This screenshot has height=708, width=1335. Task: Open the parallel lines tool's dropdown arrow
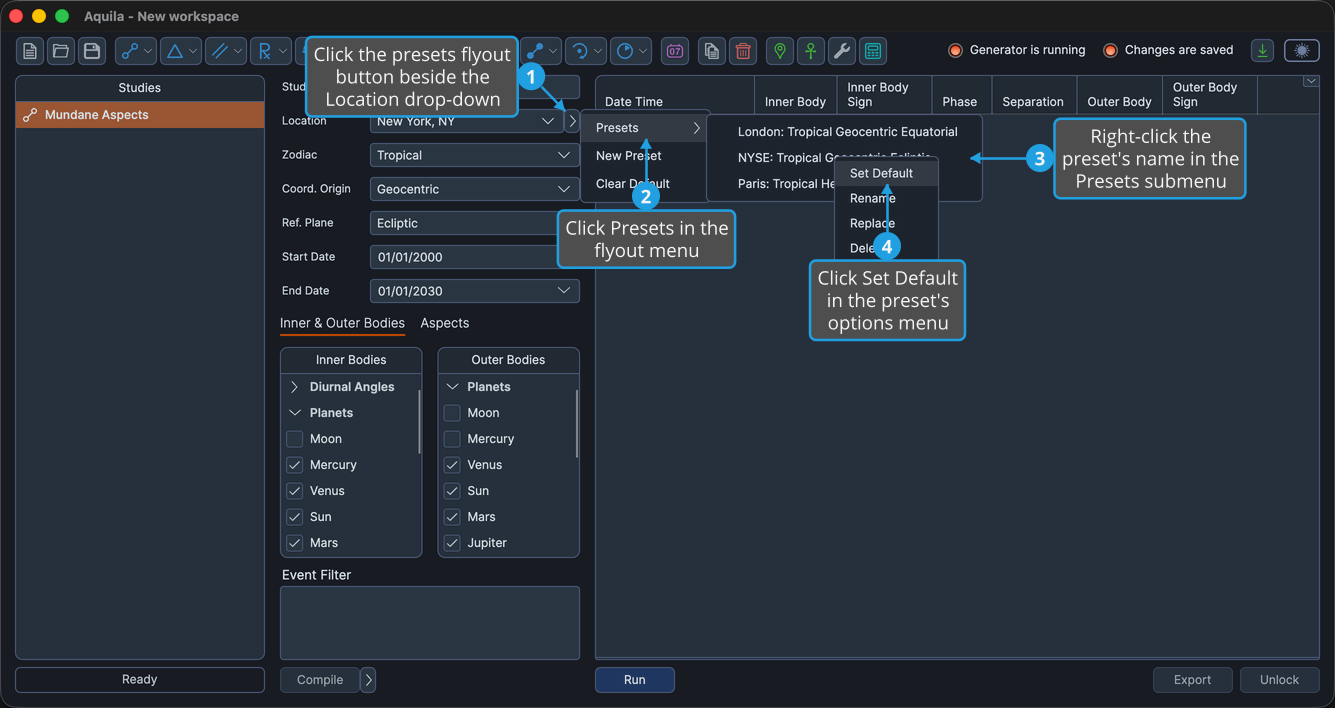(x=239, y=51)
